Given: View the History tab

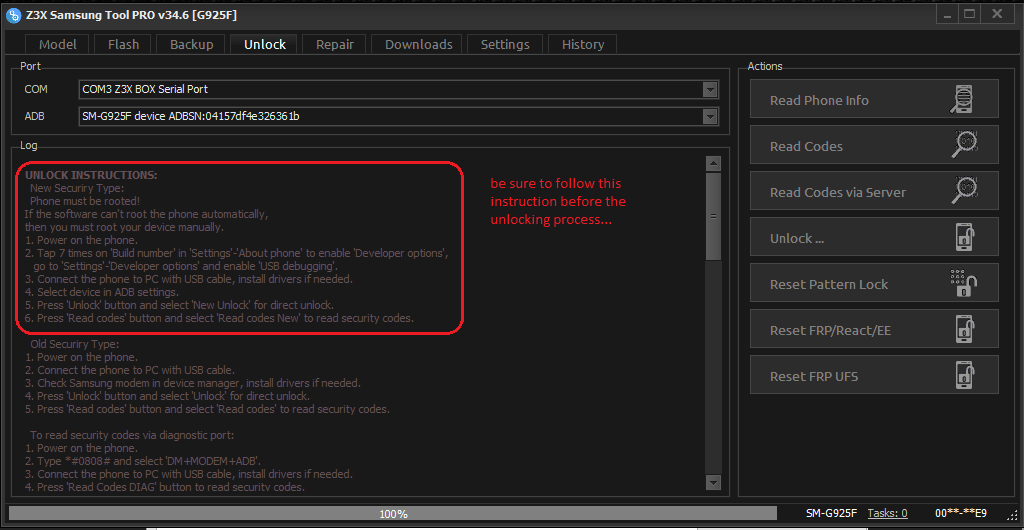Looking at the screenshot, I should pyautogui.click(x=583, y=44).
